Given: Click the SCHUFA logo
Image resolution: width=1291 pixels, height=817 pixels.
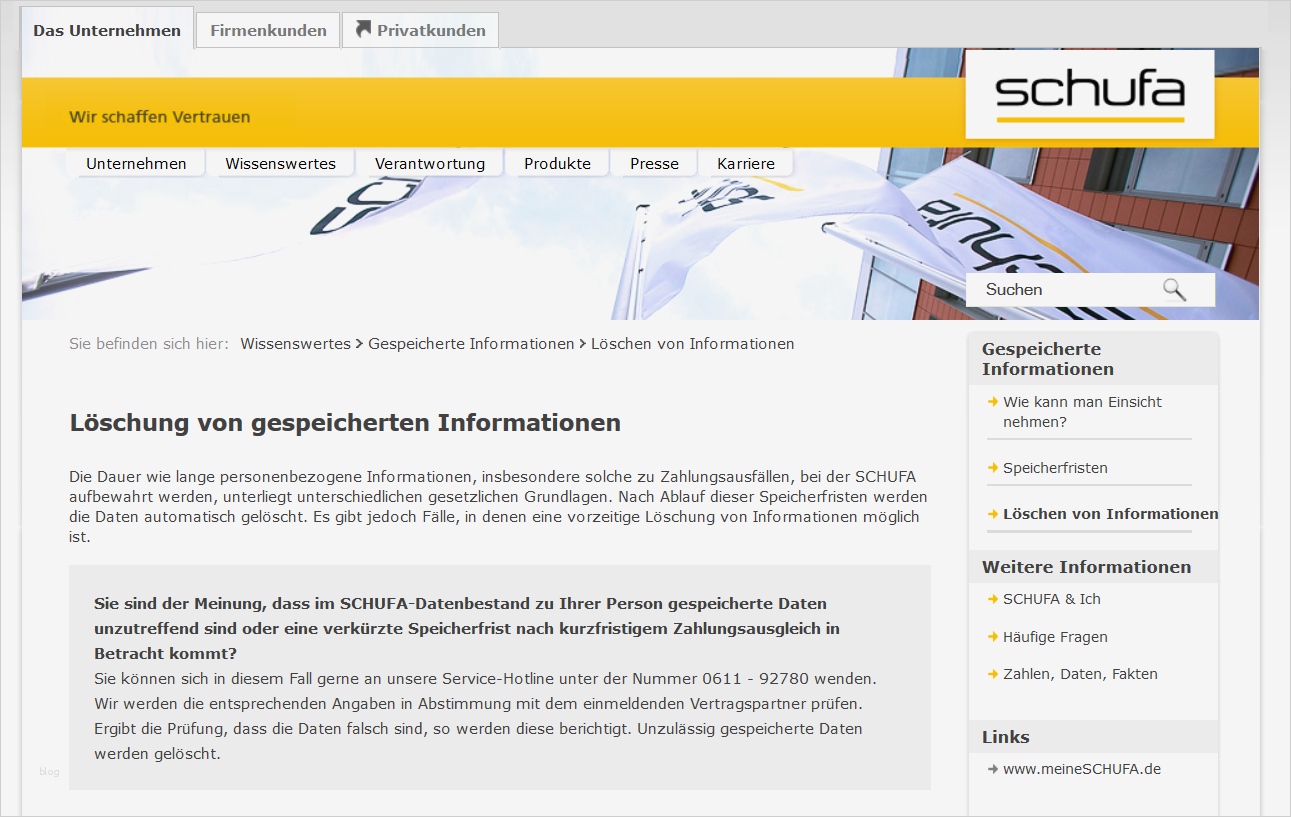Looking at the screenshot, I should point(1089,93).
